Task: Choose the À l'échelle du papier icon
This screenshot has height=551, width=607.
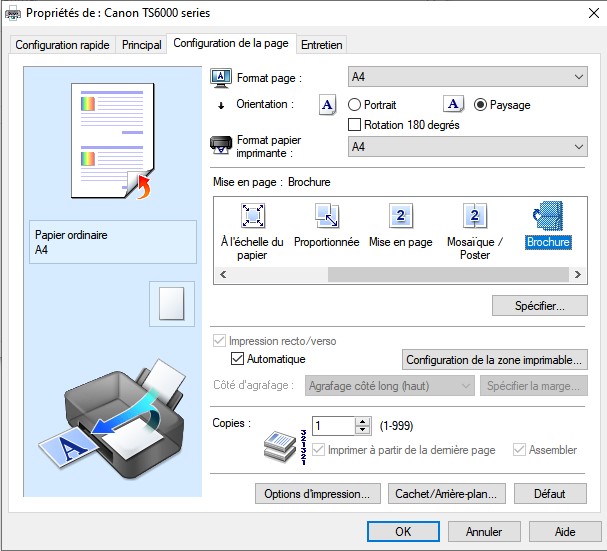Action: click(252, 216)
